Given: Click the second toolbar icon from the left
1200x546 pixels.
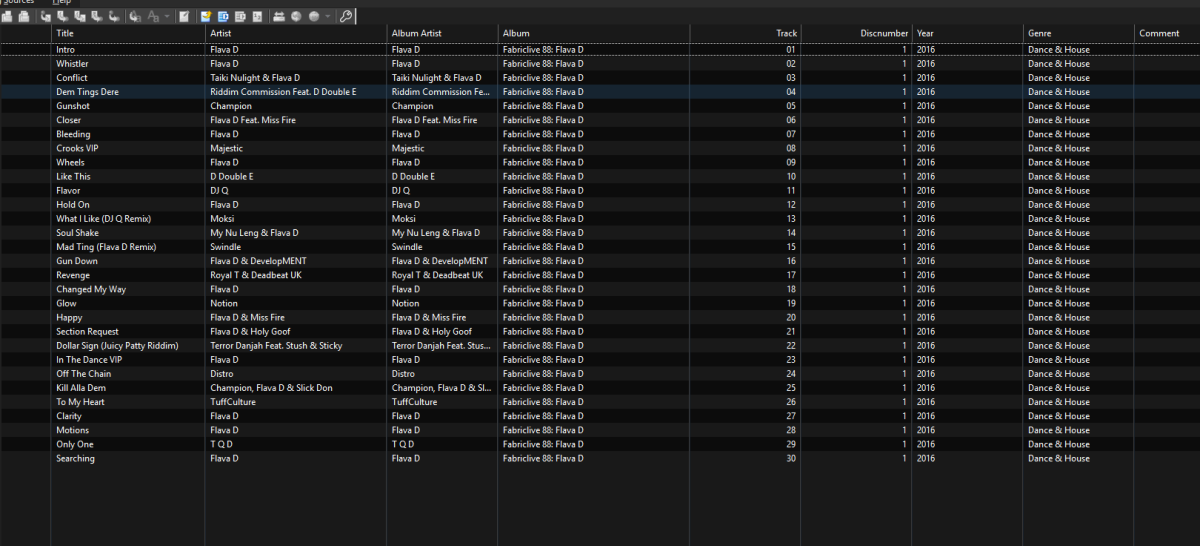Looking at the screenshot, I should click(x=23, y=16).
